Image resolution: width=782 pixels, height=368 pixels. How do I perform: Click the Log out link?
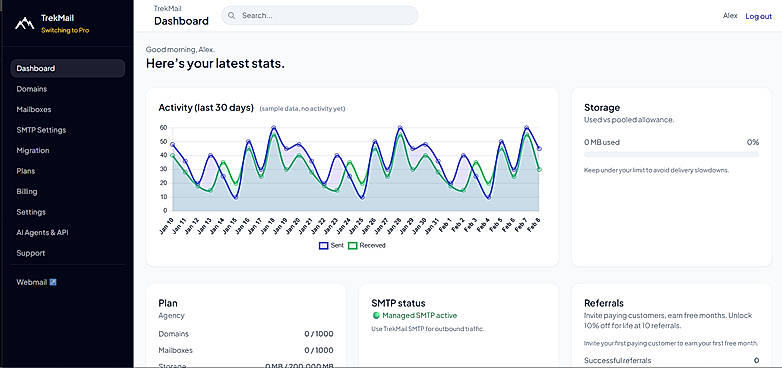coord(759,16)
